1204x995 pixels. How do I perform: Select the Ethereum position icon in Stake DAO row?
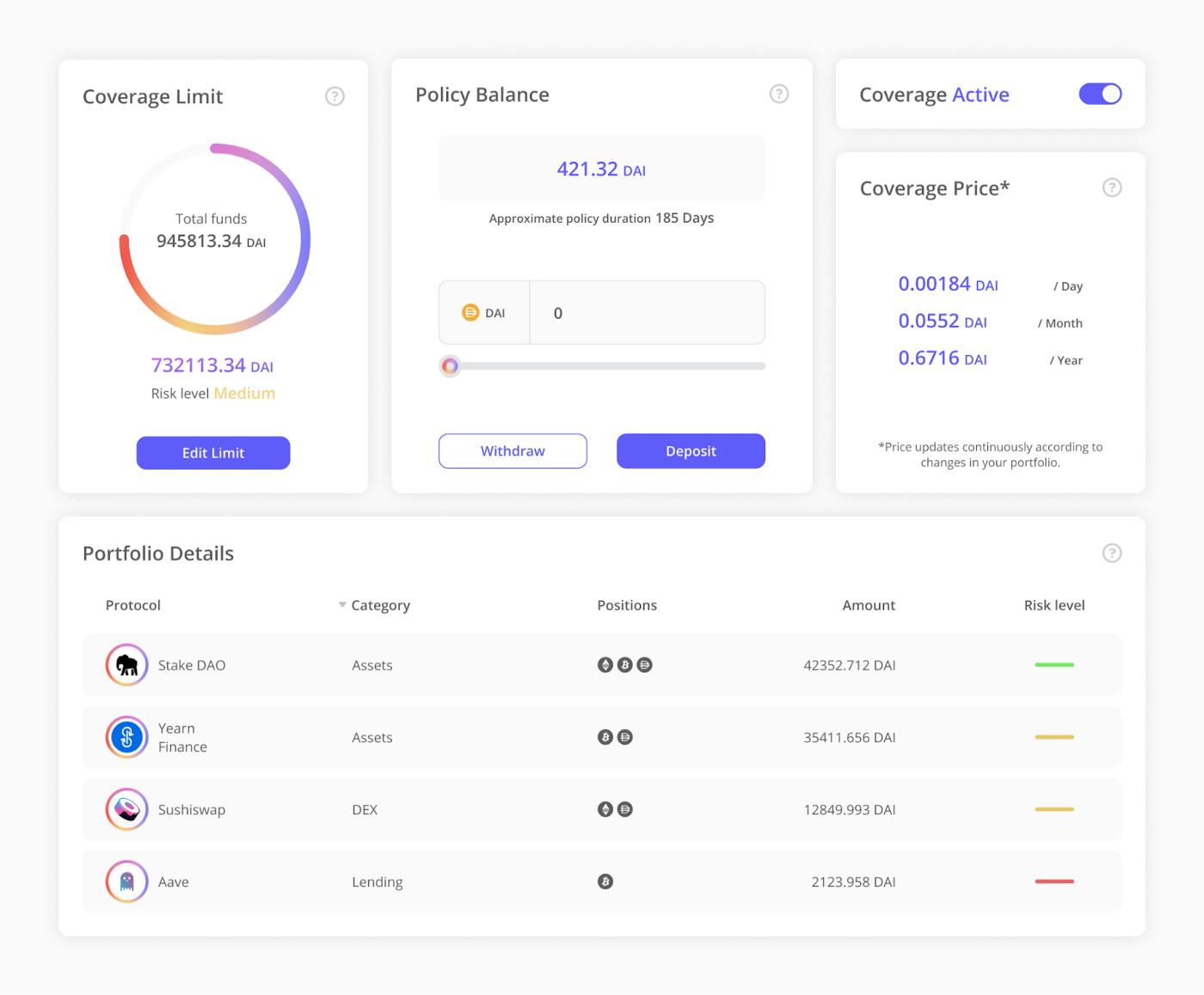coord(605,664)
